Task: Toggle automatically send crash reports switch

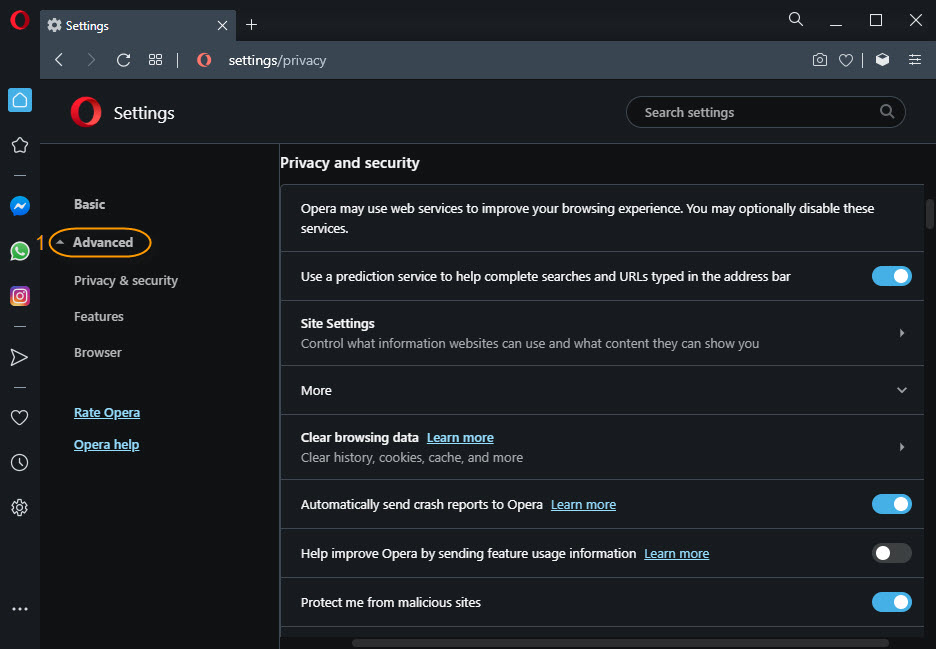Action: tap(891, 504)
